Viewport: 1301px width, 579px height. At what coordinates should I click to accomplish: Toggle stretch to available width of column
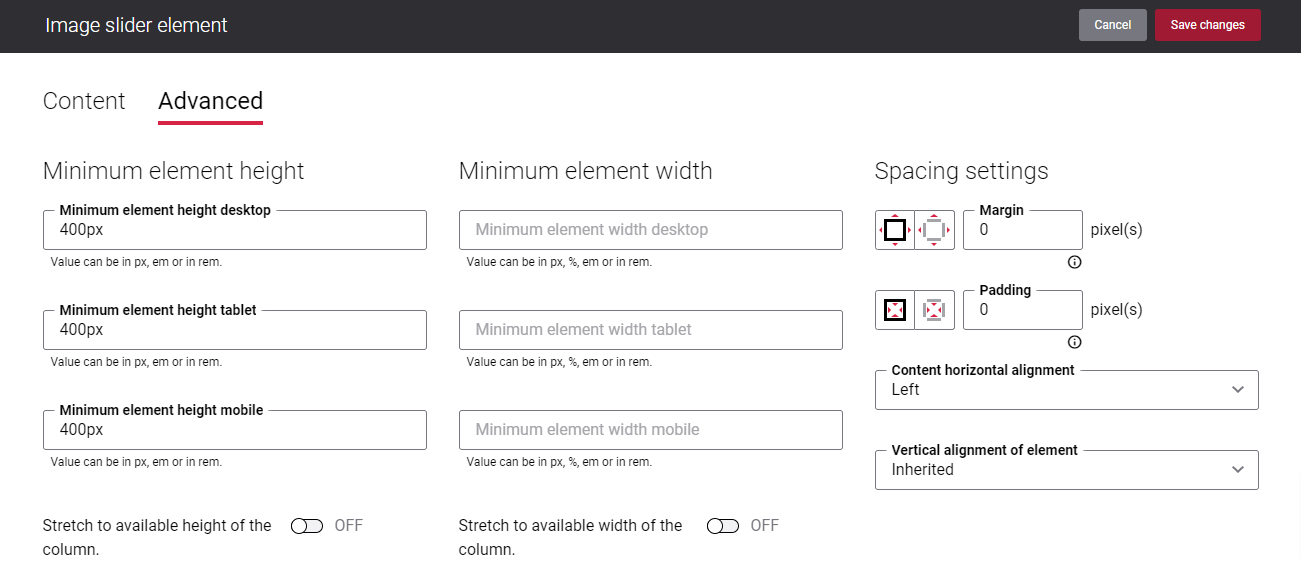click(723, 526)
